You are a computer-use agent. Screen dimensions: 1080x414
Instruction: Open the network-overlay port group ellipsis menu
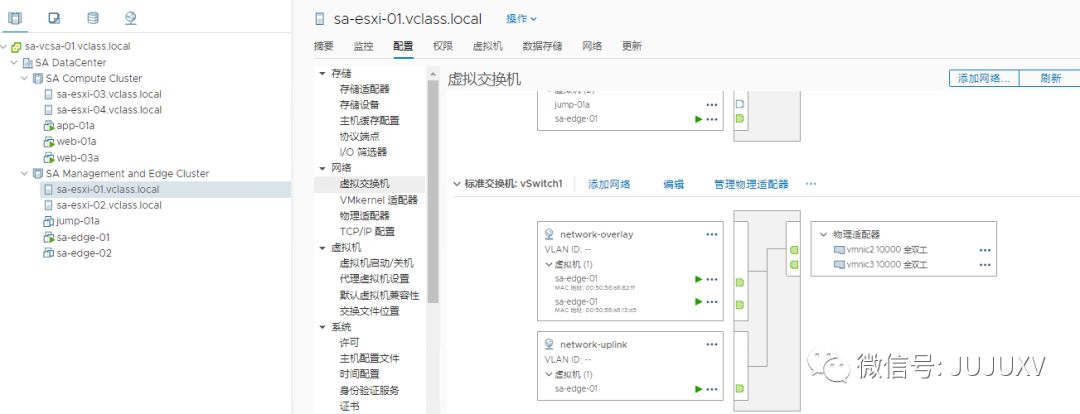(712, 234)
